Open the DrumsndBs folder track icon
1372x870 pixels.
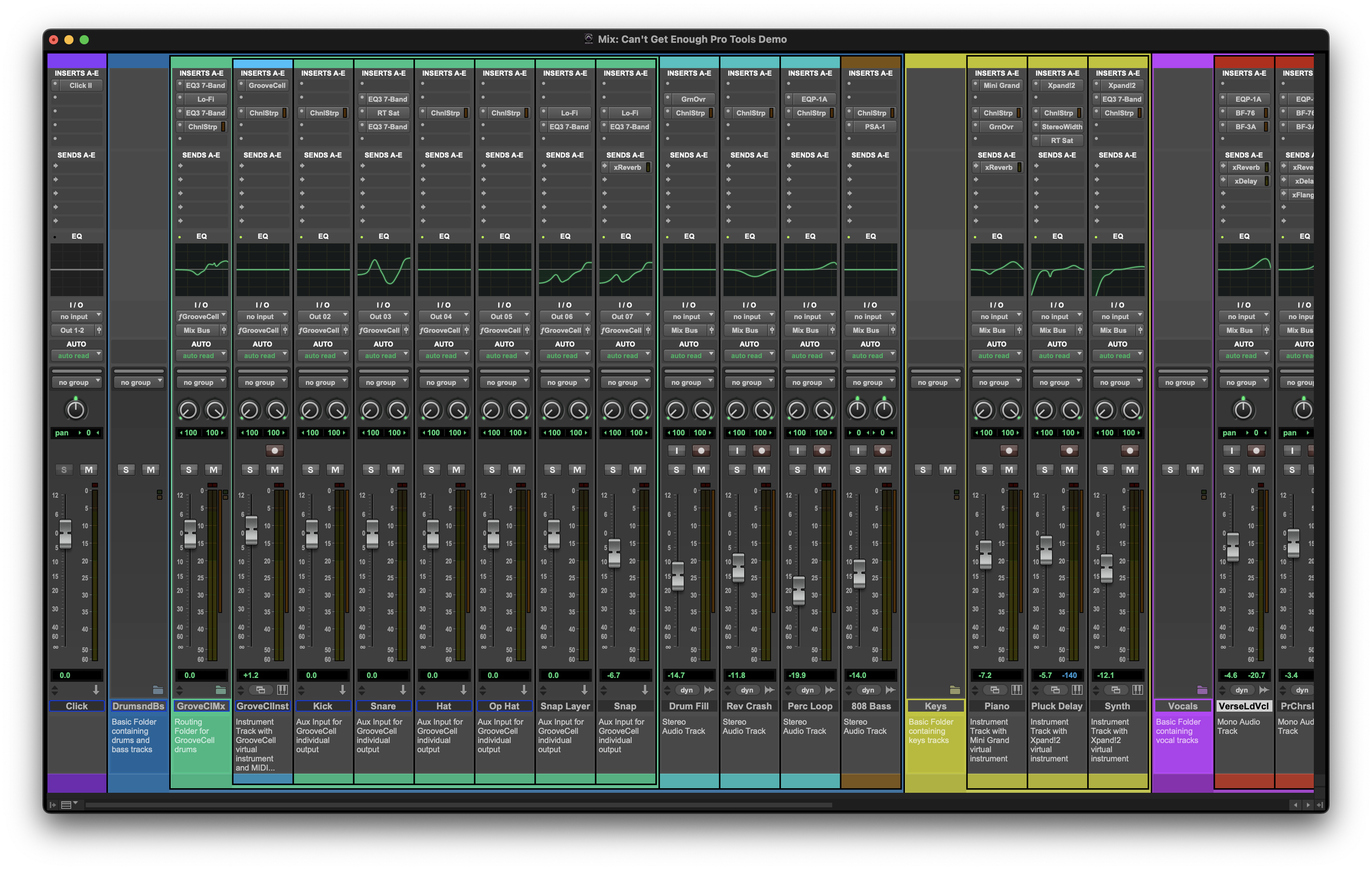point(158,690)
